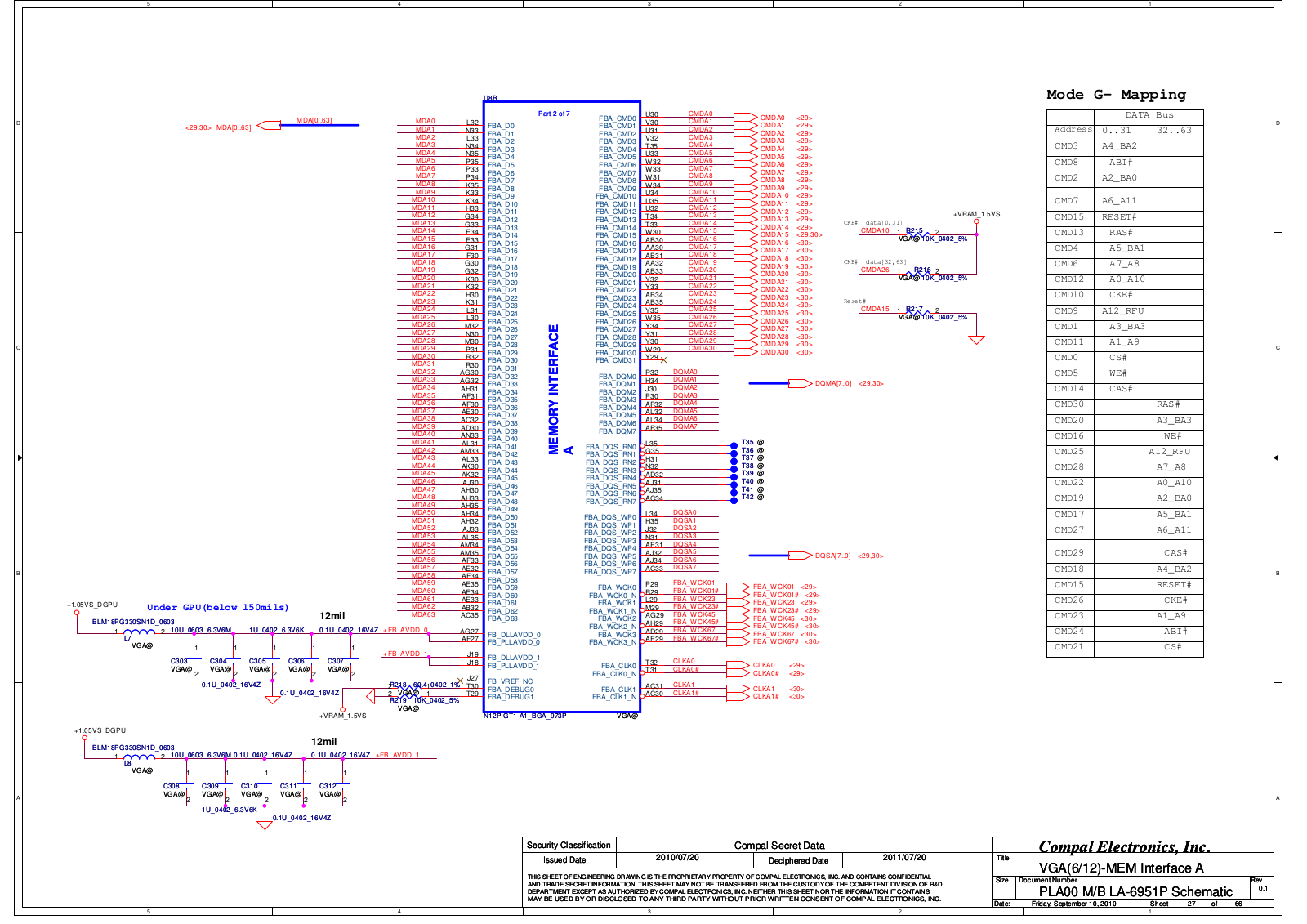Click the FB_PLLAVDD_1 pin name
Screen dimensions: 1307x924
pos(514,666)
